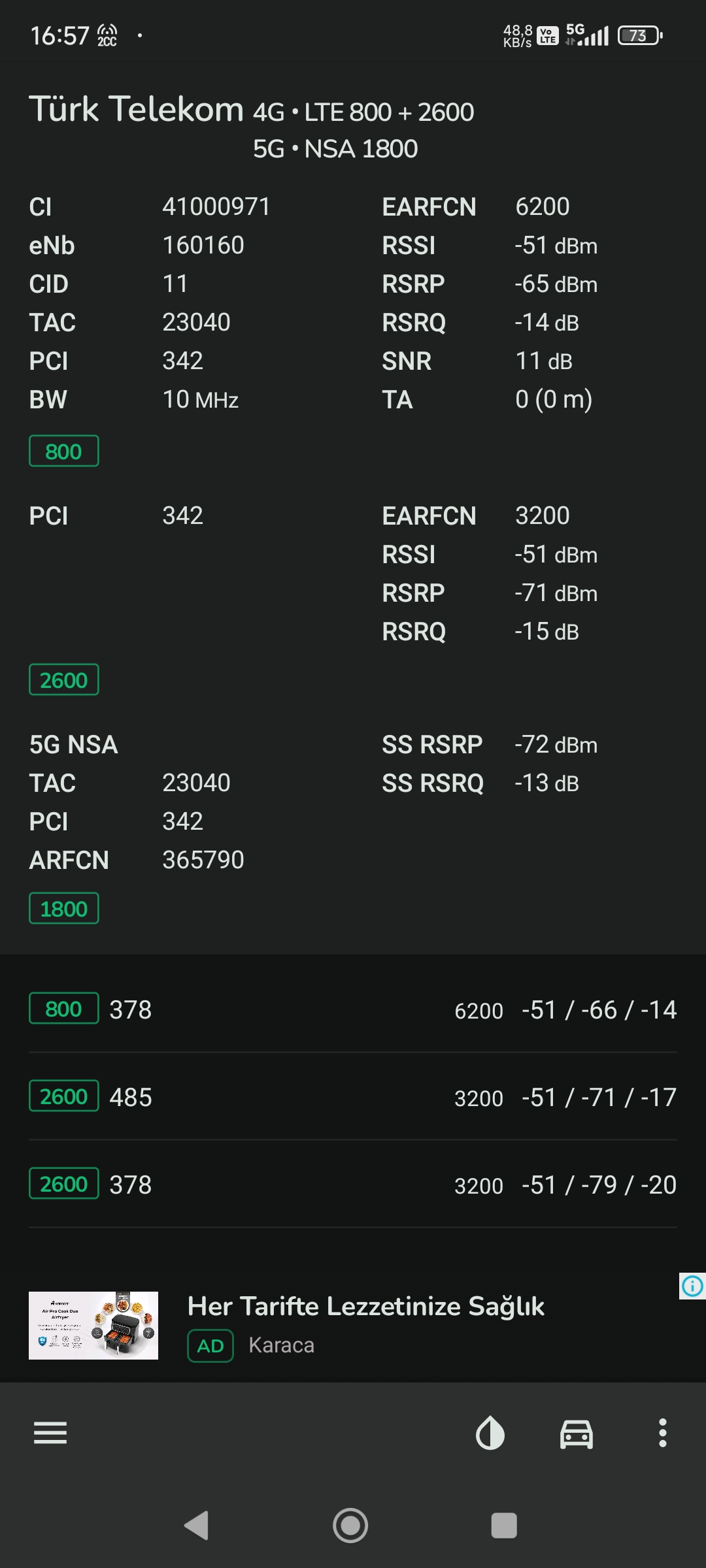
Task: Open the hamburger menu
Action: click(50, 1433)
